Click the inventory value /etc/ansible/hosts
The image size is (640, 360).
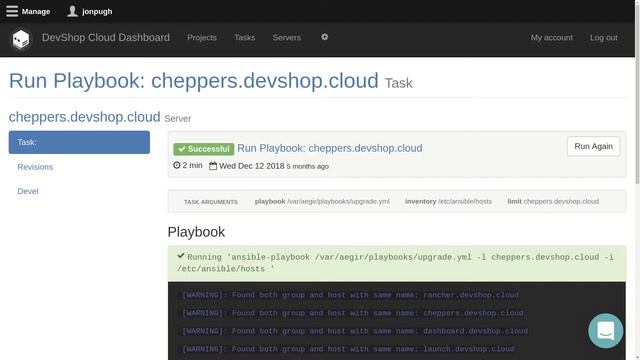pyautogui.click(x=465, y=201)
